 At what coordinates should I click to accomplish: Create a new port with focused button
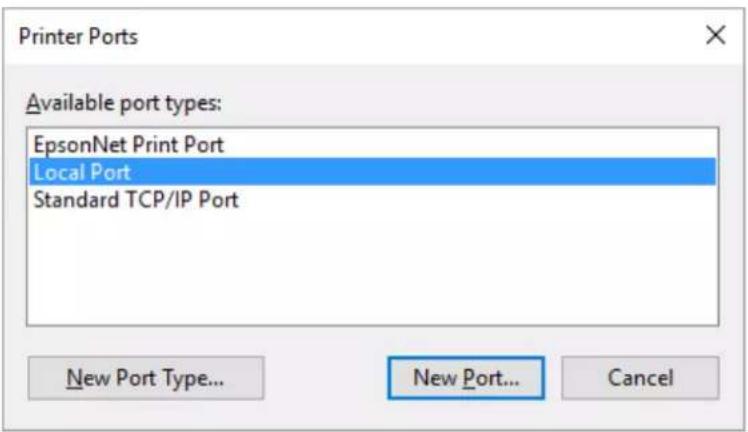tap(466, 378)
